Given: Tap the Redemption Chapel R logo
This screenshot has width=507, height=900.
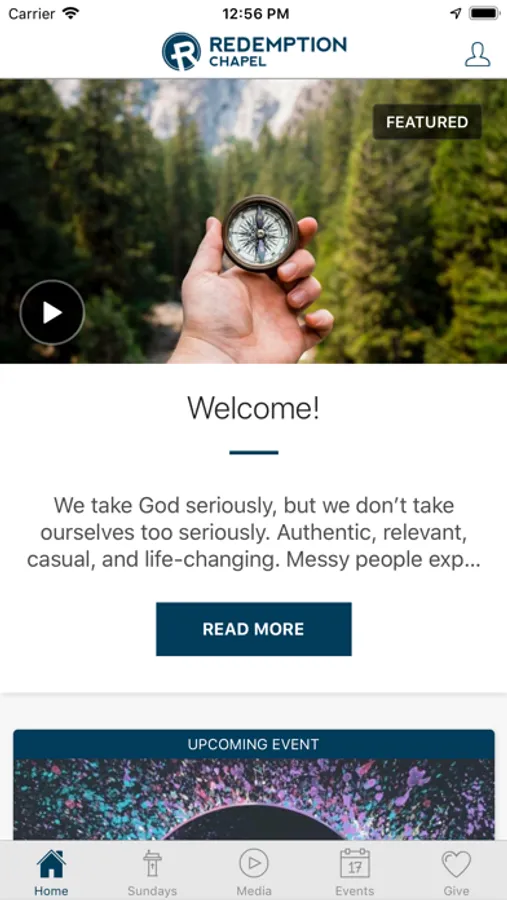Looking at the screenshot, I should coord(181,52).
